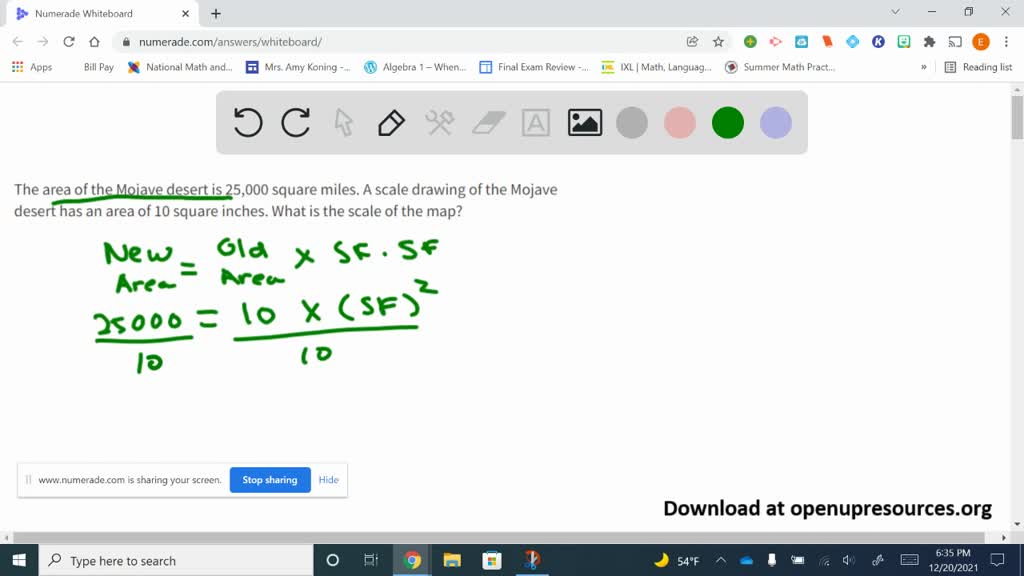Viewport: 1024px width, 576px height.
Task: Click the undo arrow in whiteboard toolbar
Action: 248,123
